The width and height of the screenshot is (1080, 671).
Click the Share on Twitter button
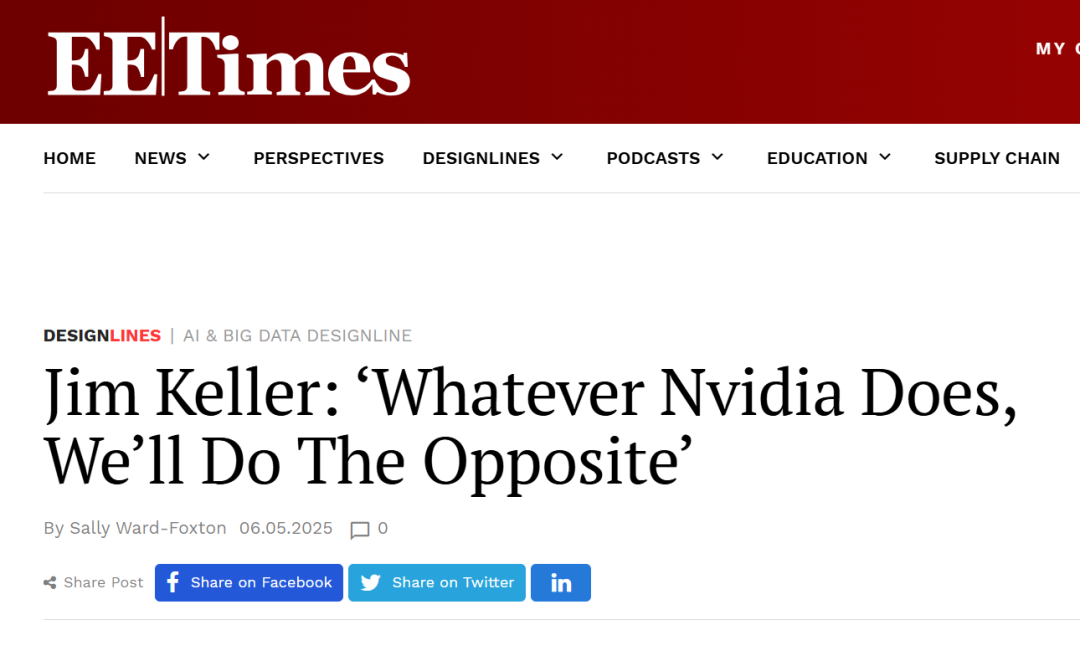[x=437, y=583]
